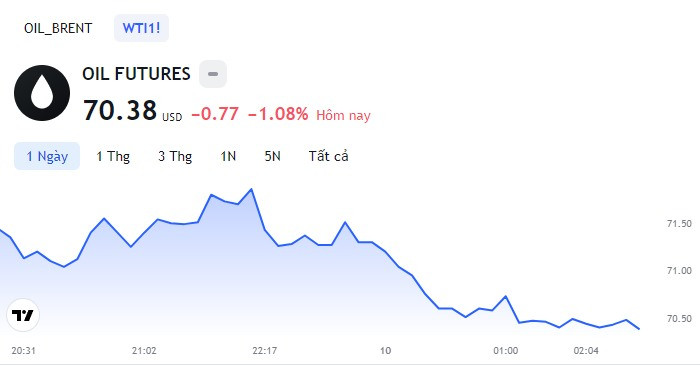Set chart range to 5N
Screen dimensions: 700x366
click(272, 156)
